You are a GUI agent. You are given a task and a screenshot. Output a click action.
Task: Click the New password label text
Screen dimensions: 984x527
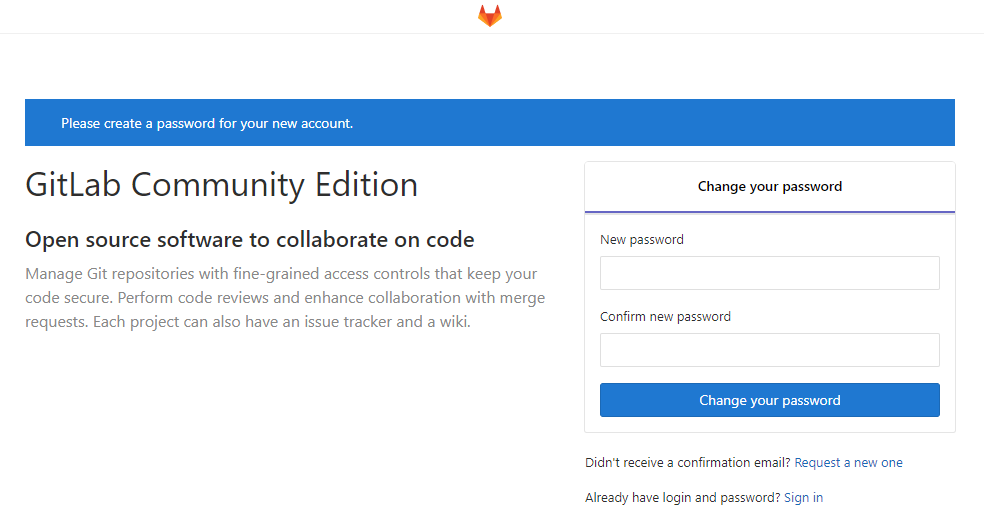(x=642, y=240)
